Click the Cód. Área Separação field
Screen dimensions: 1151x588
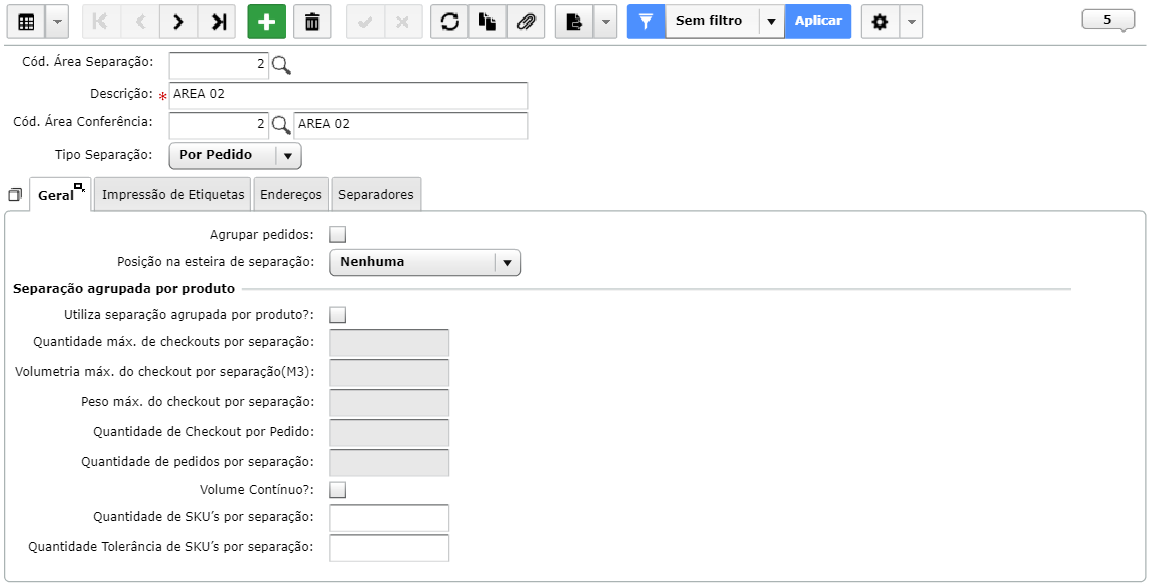click(219, 65)
